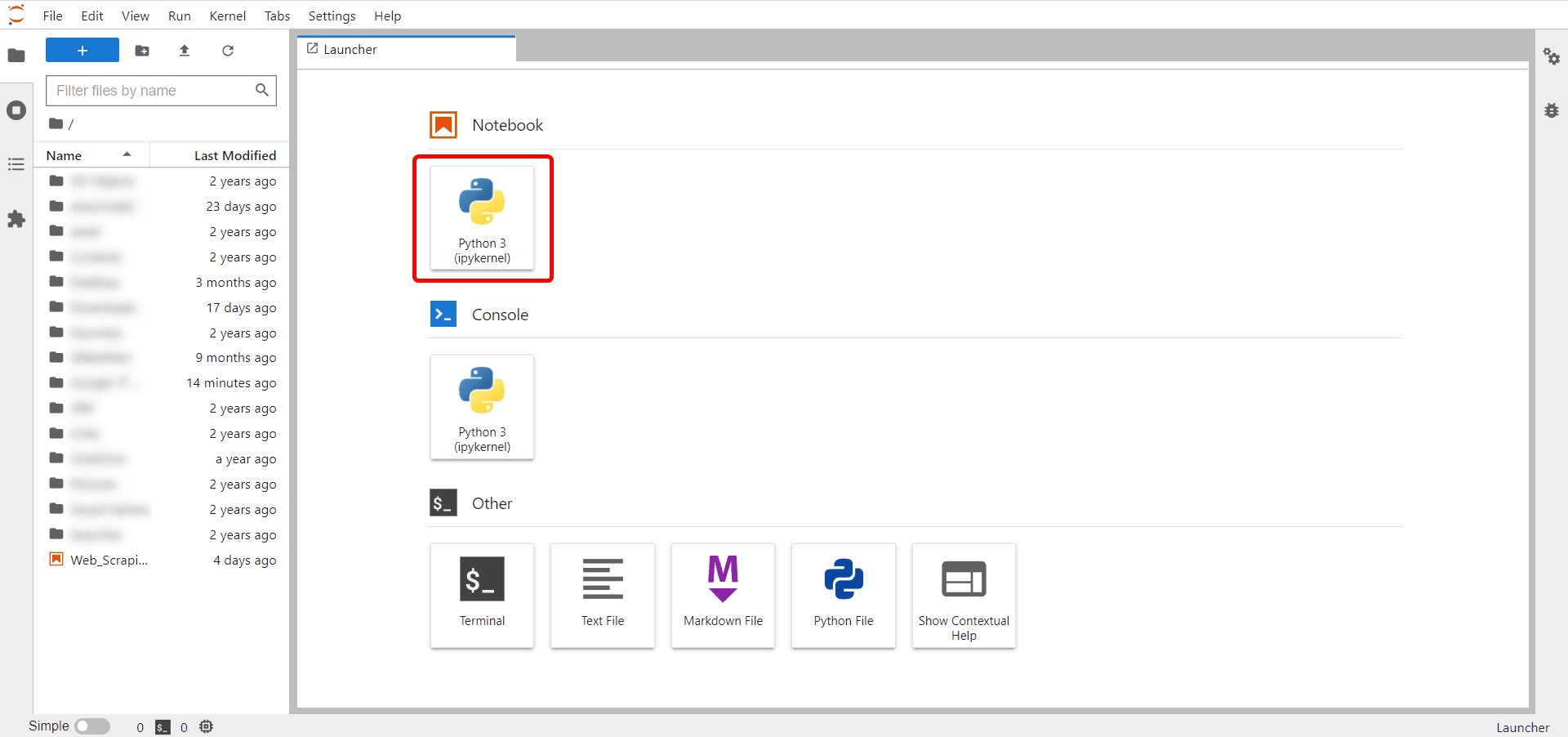Select the Web_Scrapi... notebook file

tap(162, 561)
